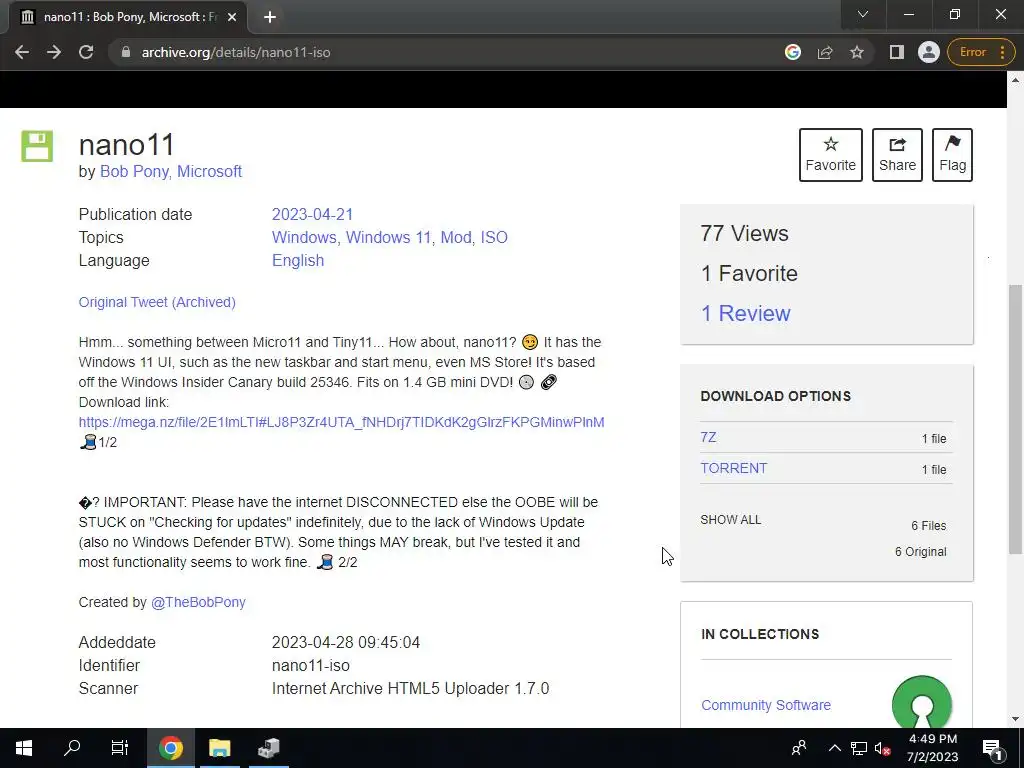Screen dimensions: 1024x768
Task: Open the Community Software collection
Action: (765, 705)
